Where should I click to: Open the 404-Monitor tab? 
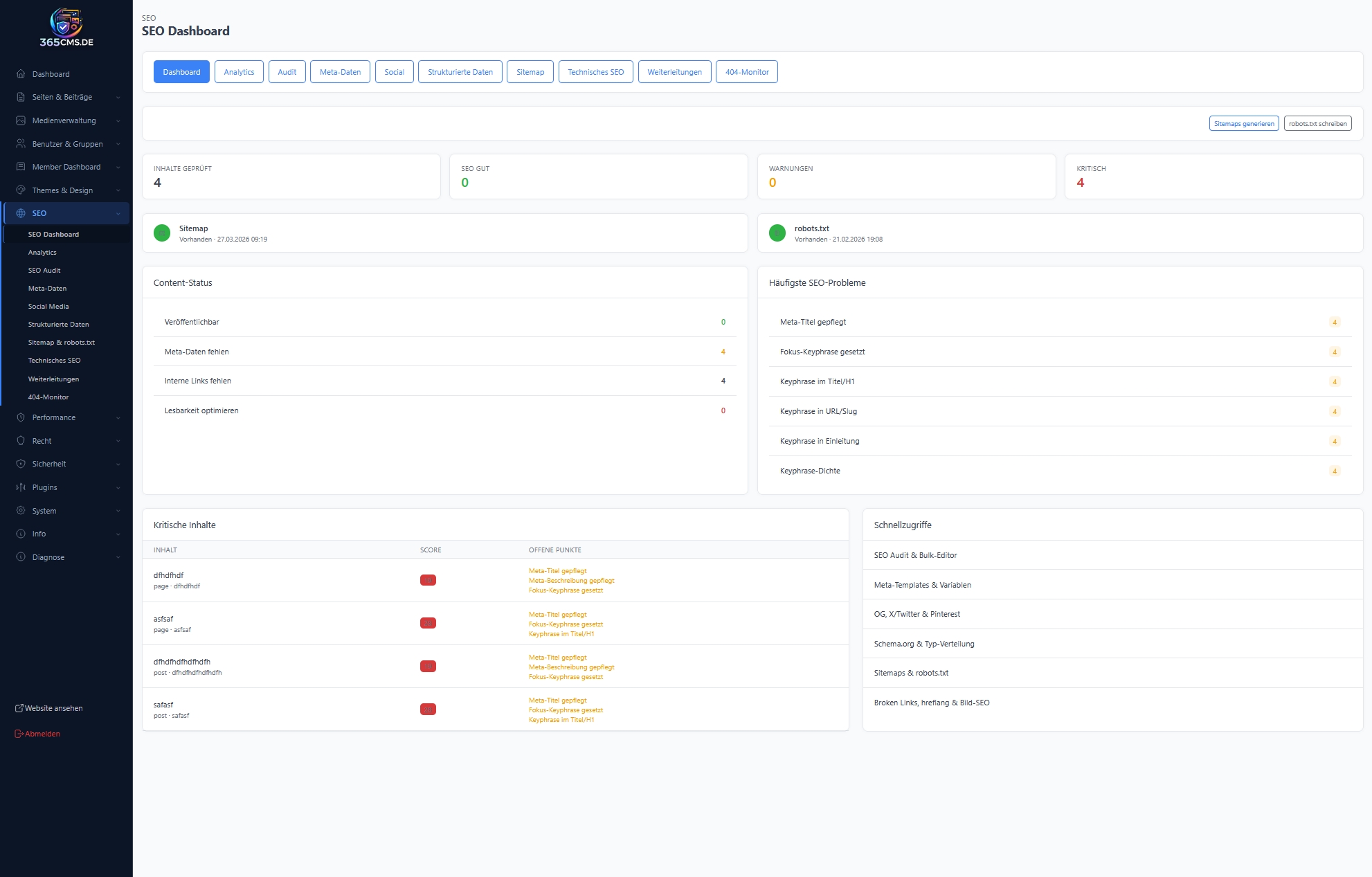[746, 72]
